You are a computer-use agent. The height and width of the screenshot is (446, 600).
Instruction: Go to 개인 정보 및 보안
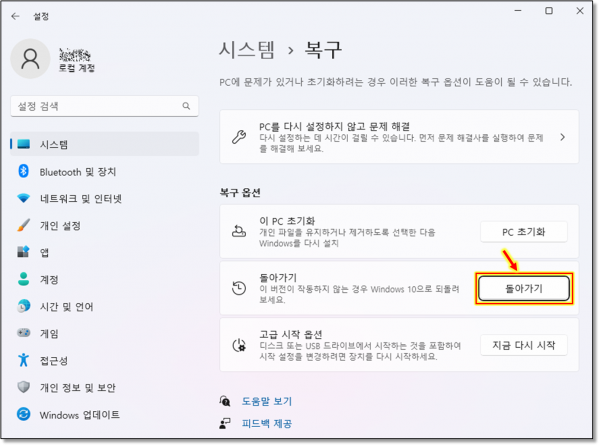77,388
